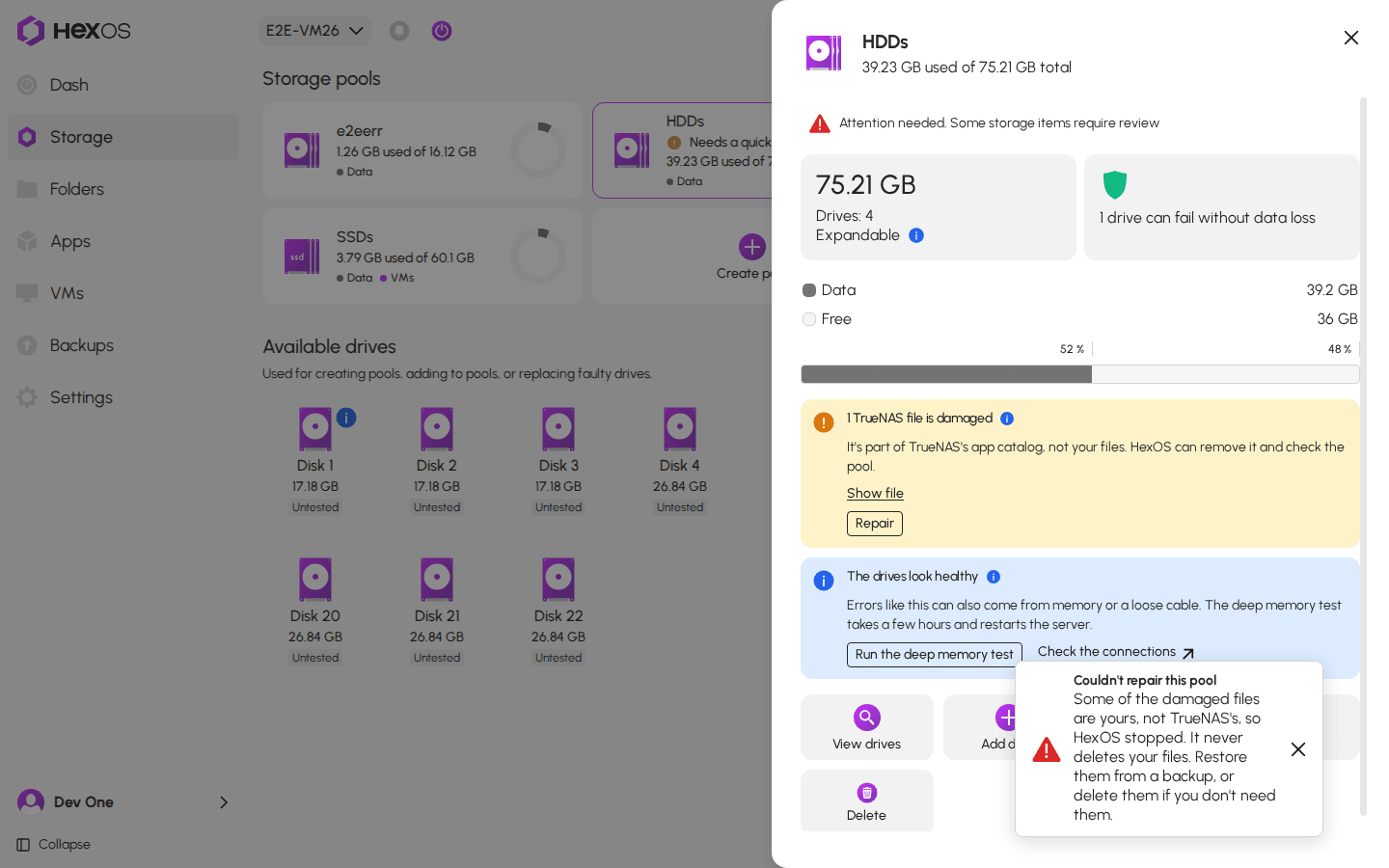Click the pool usage progress bar
Image resolution: width=1389 pixels, height=868 pixels.
click(x=1080, y=374)
